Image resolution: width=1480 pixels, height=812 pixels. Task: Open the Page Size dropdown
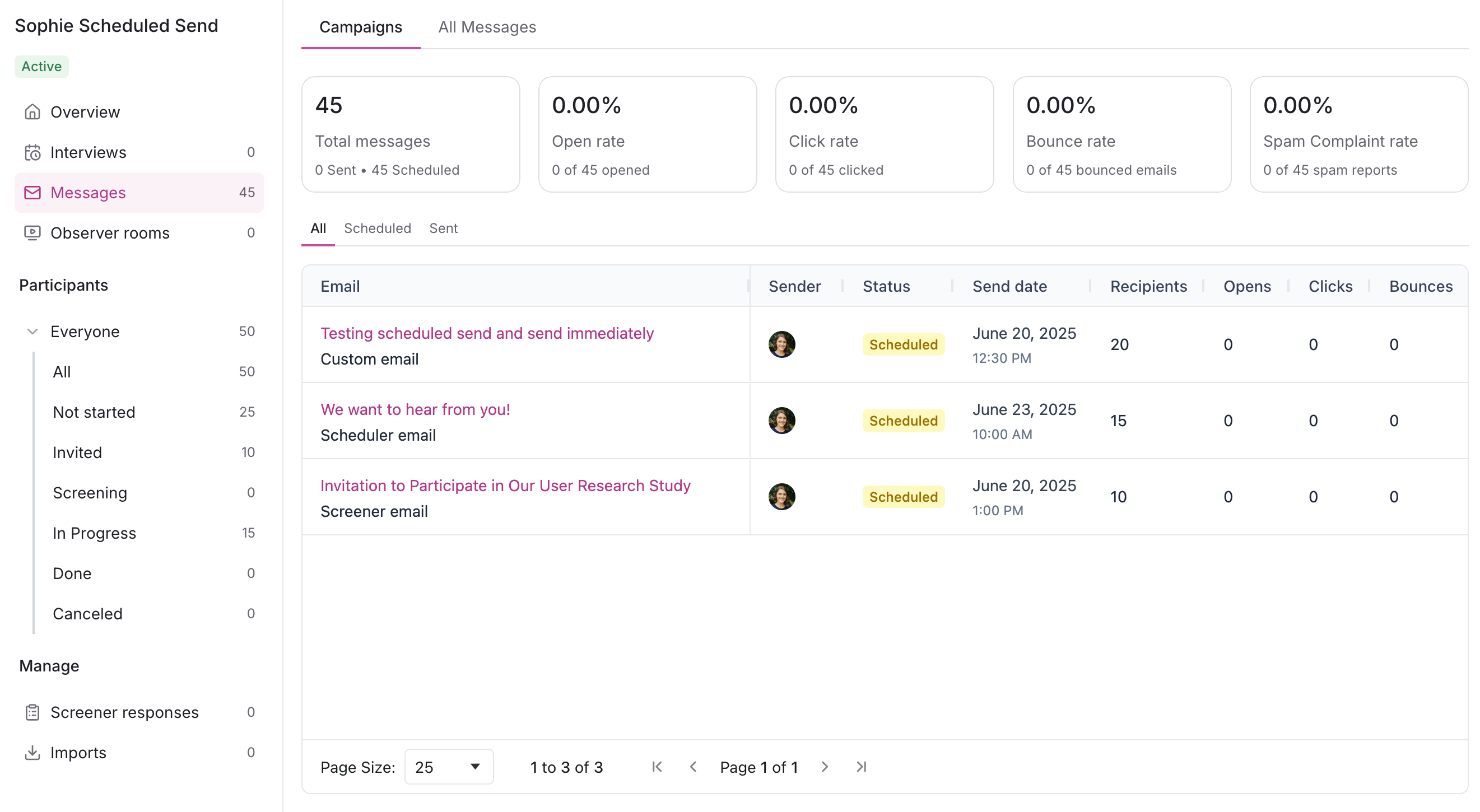click(448, 767)
